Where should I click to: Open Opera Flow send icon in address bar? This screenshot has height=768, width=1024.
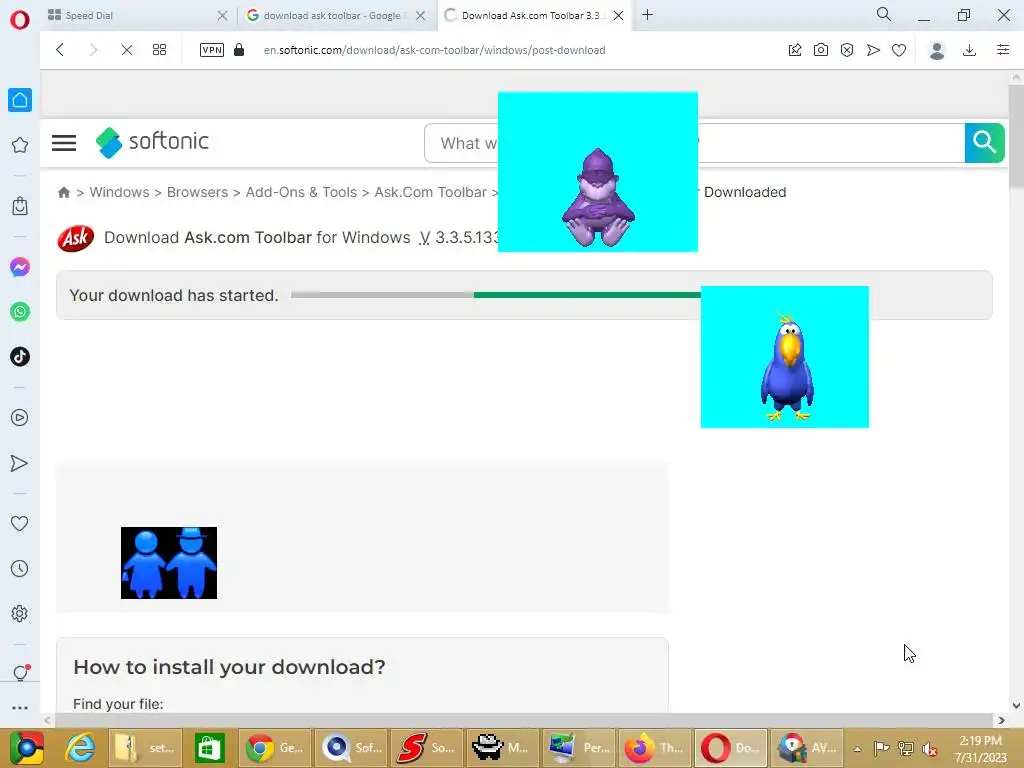(873, 50)
